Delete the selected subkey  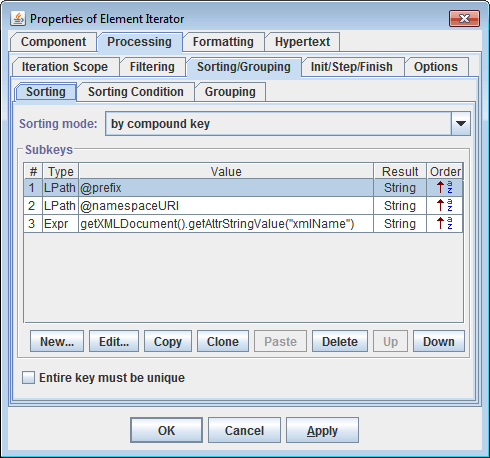340,341
